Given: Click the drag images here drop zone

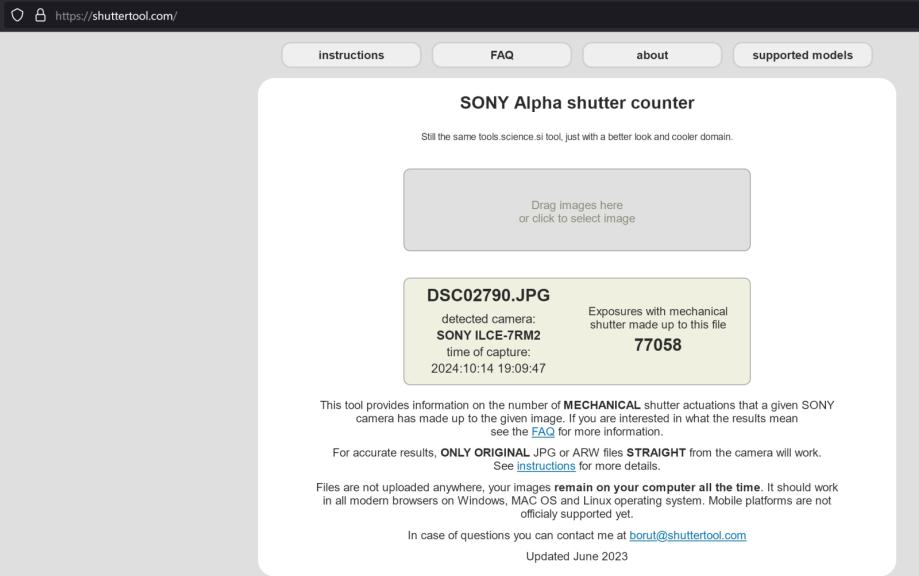Looking at the screenshot, I should pos(577,210).
